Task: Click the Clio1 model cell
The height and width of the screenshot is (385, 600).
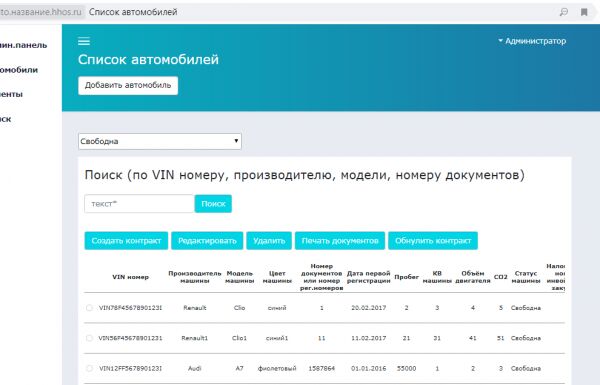Action: 240,338
